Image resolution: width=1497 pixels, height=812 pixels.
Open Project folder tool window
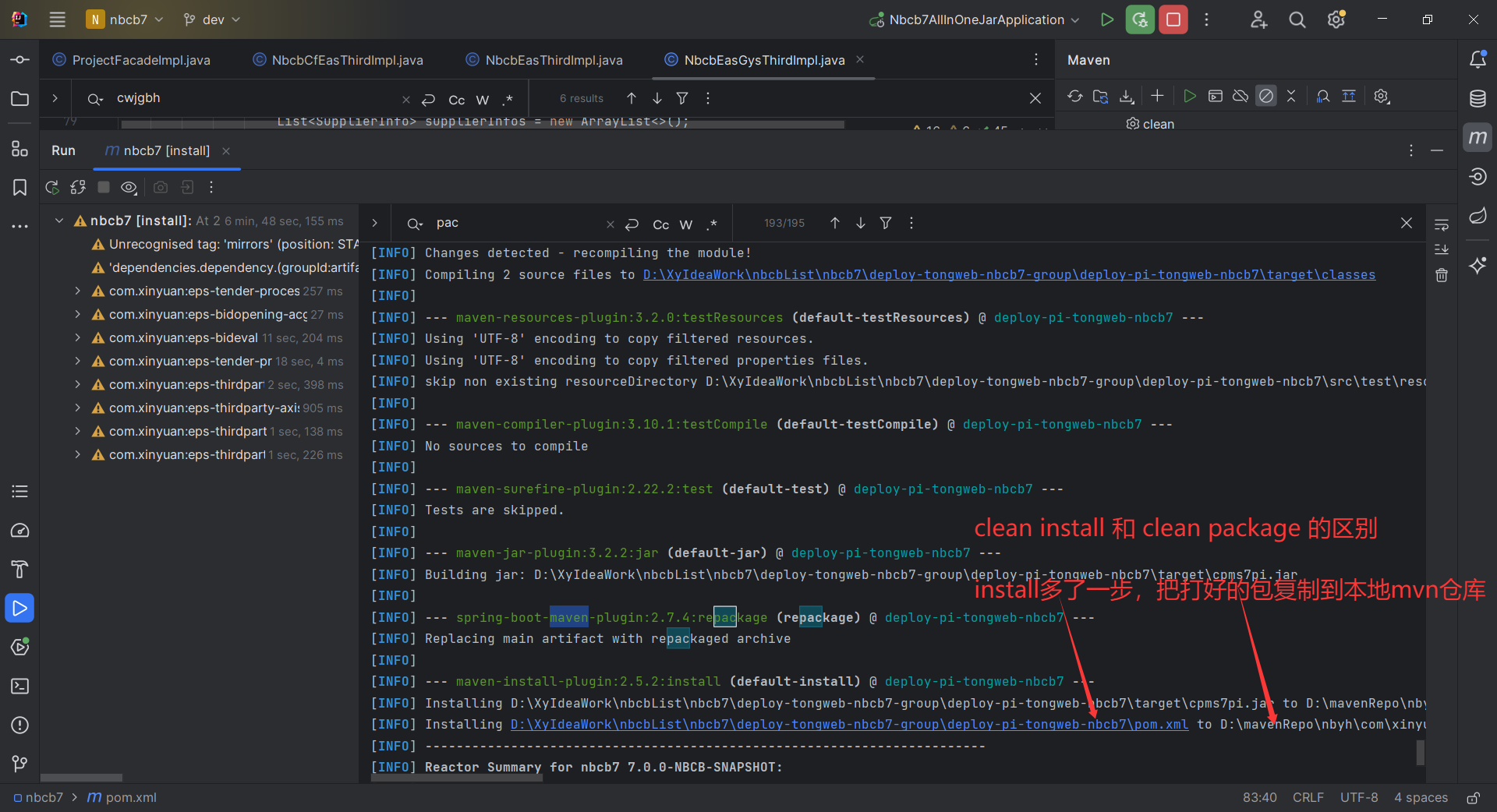tap(19, 98)
